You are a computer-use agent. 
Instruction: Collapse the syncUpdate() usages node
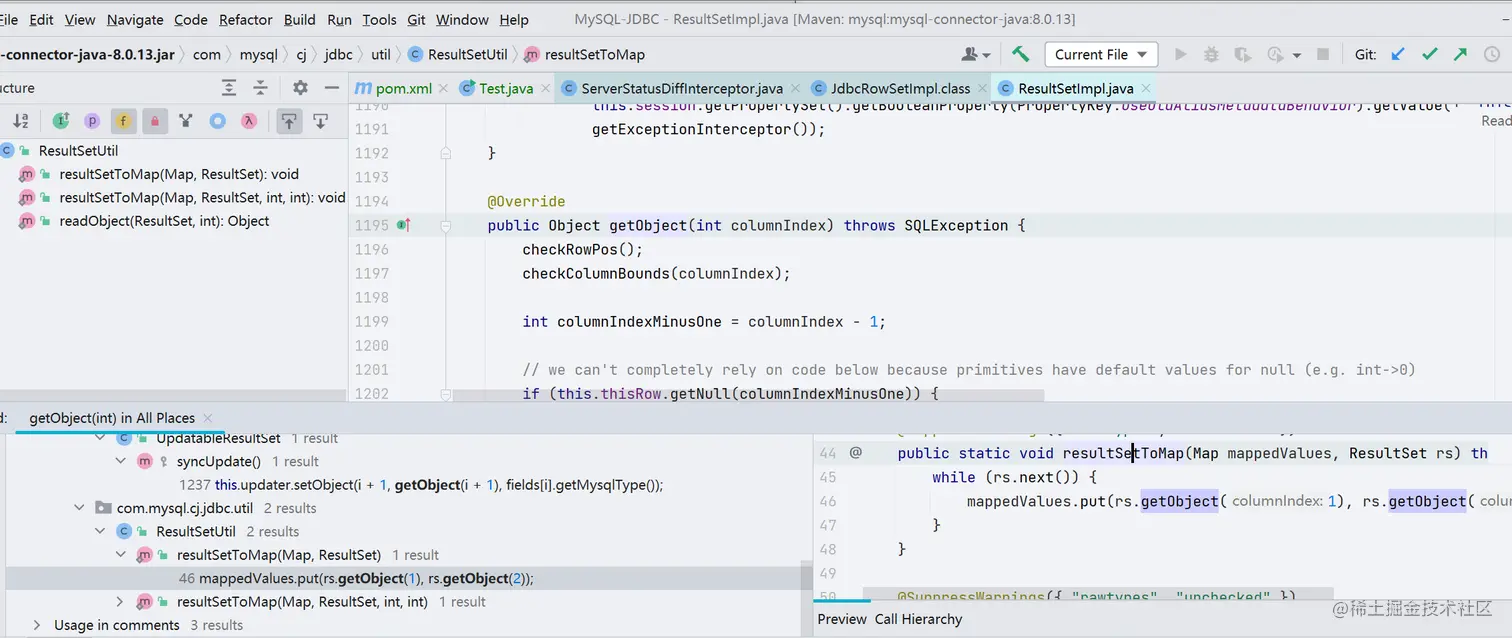121,461
